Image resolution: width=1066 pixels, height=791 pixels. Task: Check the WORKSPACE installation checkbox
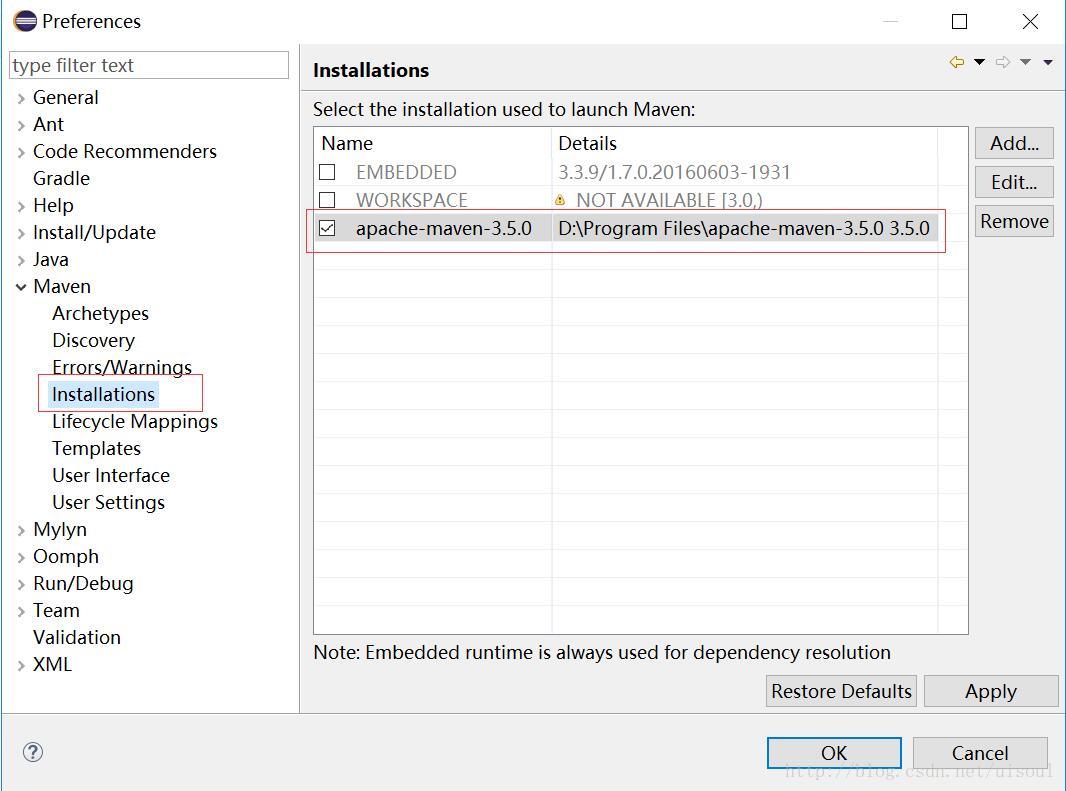pyautogui.click(x=327, y=200)
